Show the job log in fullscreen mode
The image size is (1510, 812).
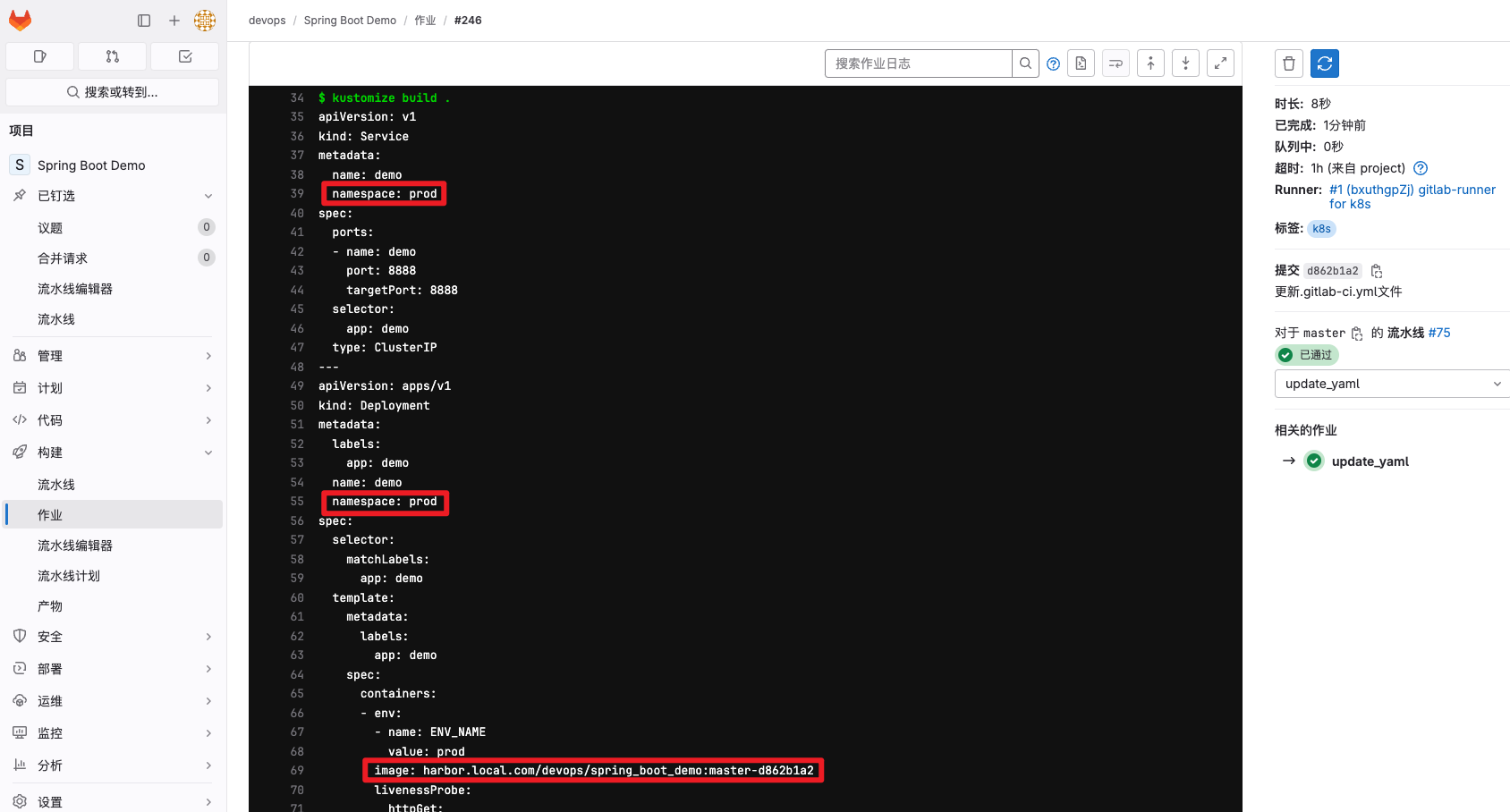tap(1220, 63)
